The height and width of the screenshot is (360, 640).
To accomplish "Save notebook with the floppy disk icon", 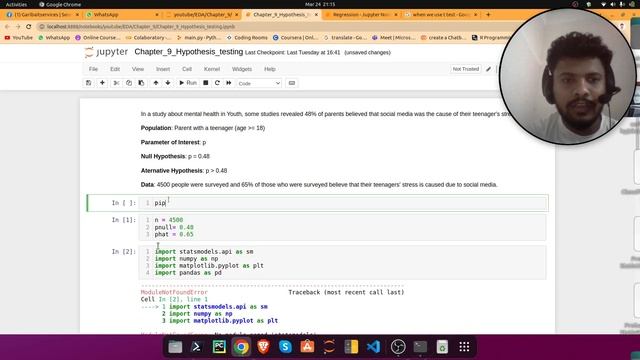I will pos(89,83).
